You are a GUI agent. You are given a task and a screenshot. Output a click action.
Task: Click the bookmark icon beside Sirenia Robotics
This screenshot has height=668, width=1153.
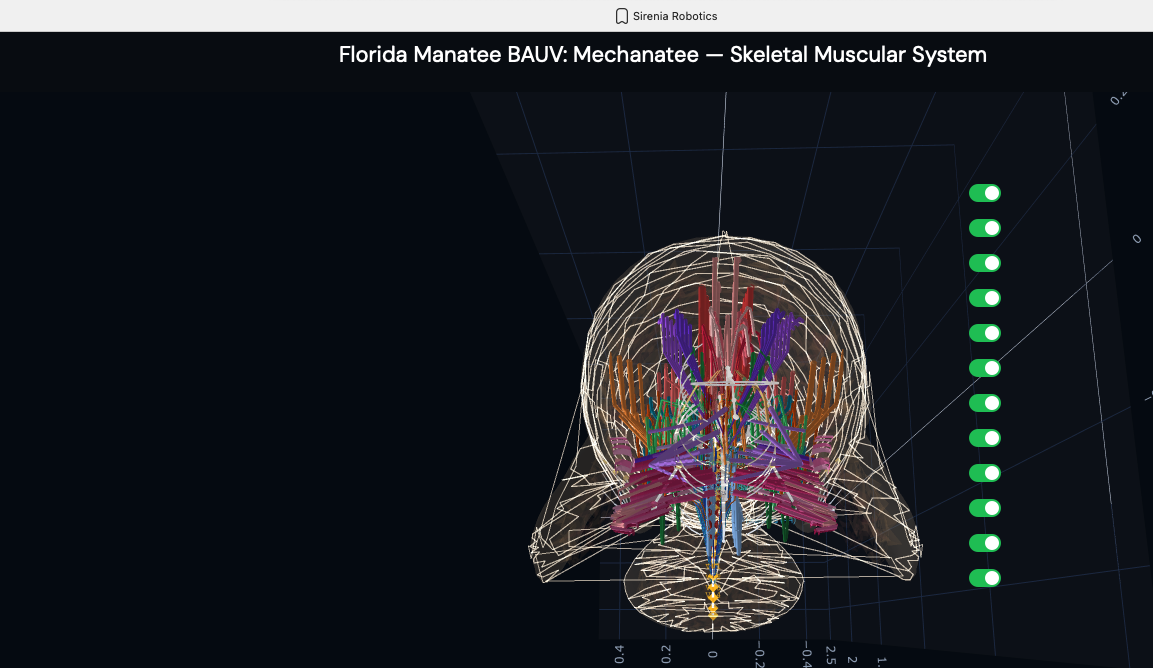pyautogui.click(x=621, y=16)
